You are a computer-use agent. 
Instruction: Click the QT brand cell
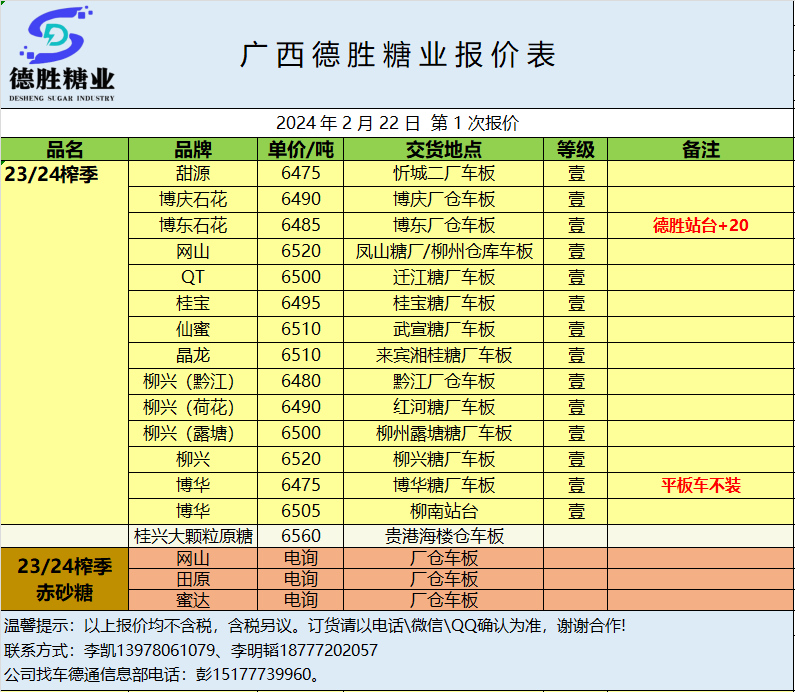click(193, 277)
